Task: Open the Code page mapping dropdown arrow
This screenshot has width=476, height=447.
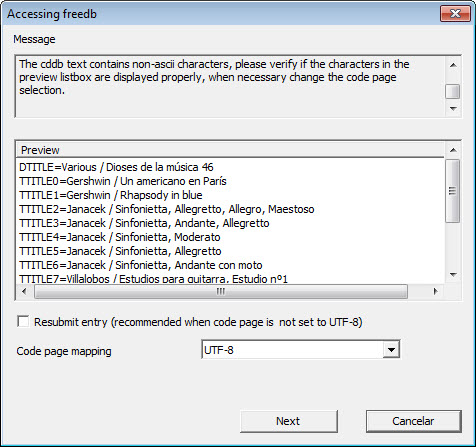Action: [391, 350]
